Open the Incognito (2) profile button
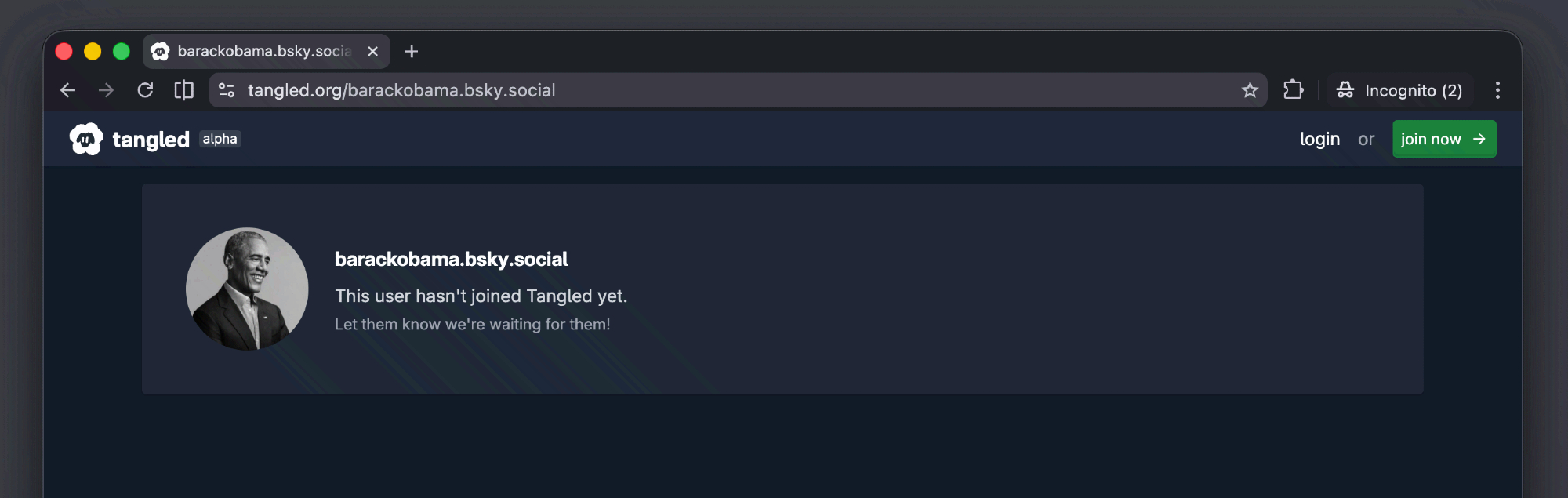Image resolution: width=1568 pixels, height=498 pixels. point(1399,90)
